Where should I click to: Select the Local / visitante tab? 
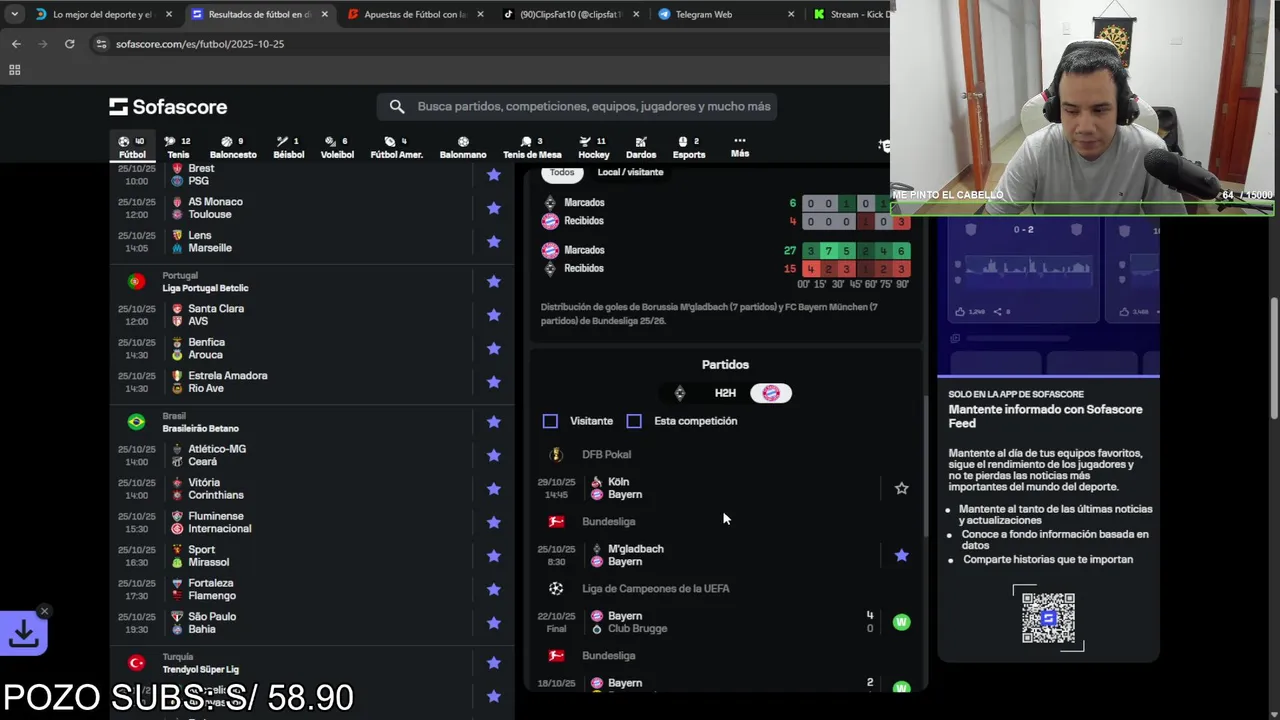coord(630,172)
